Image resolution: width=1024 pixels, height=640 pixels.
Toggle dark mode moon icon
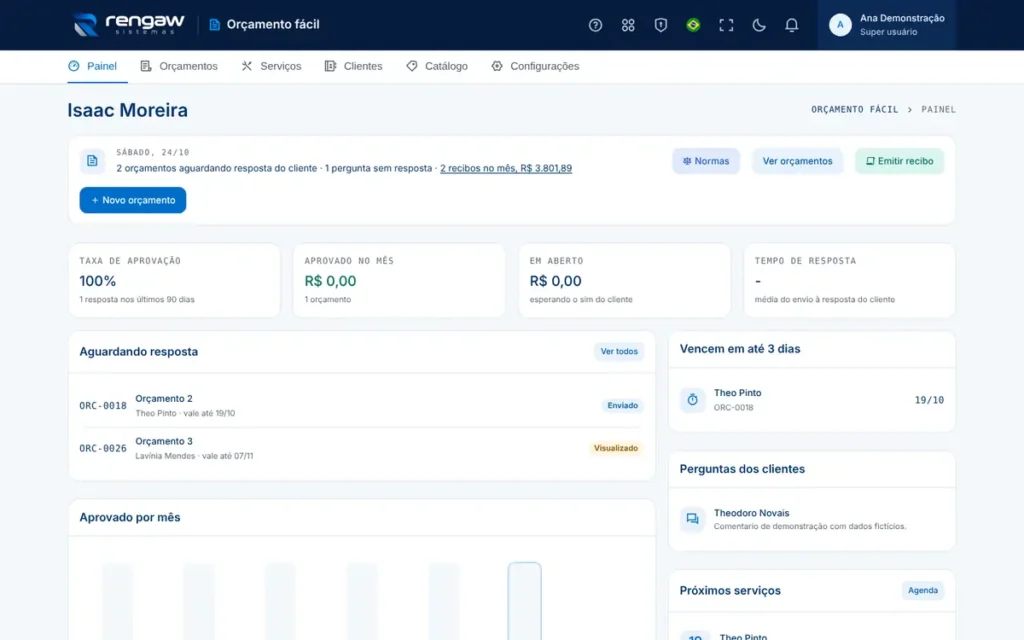click(758, 25)
